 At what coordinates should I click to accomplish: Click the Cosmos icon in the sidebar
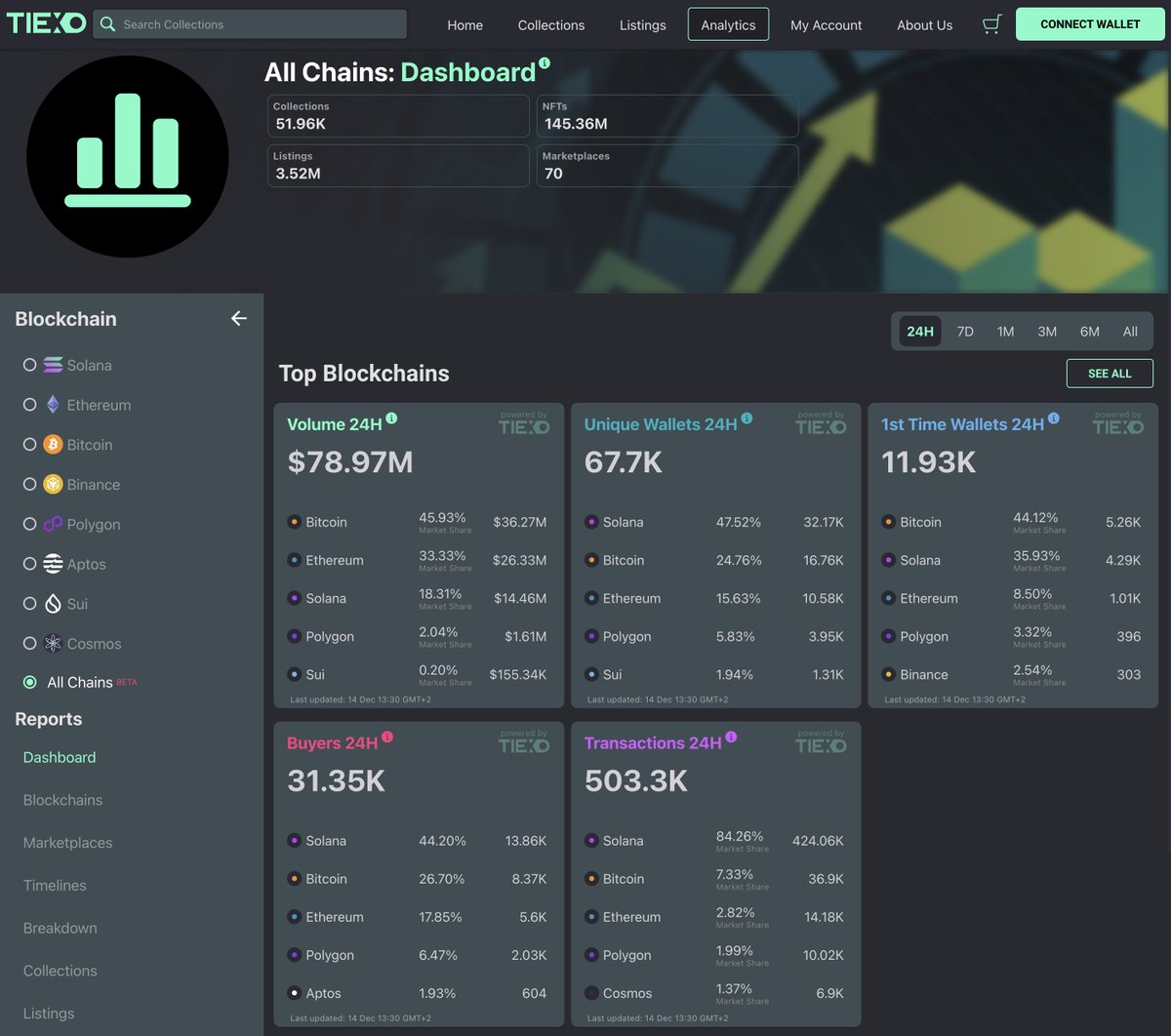(53, 643)
